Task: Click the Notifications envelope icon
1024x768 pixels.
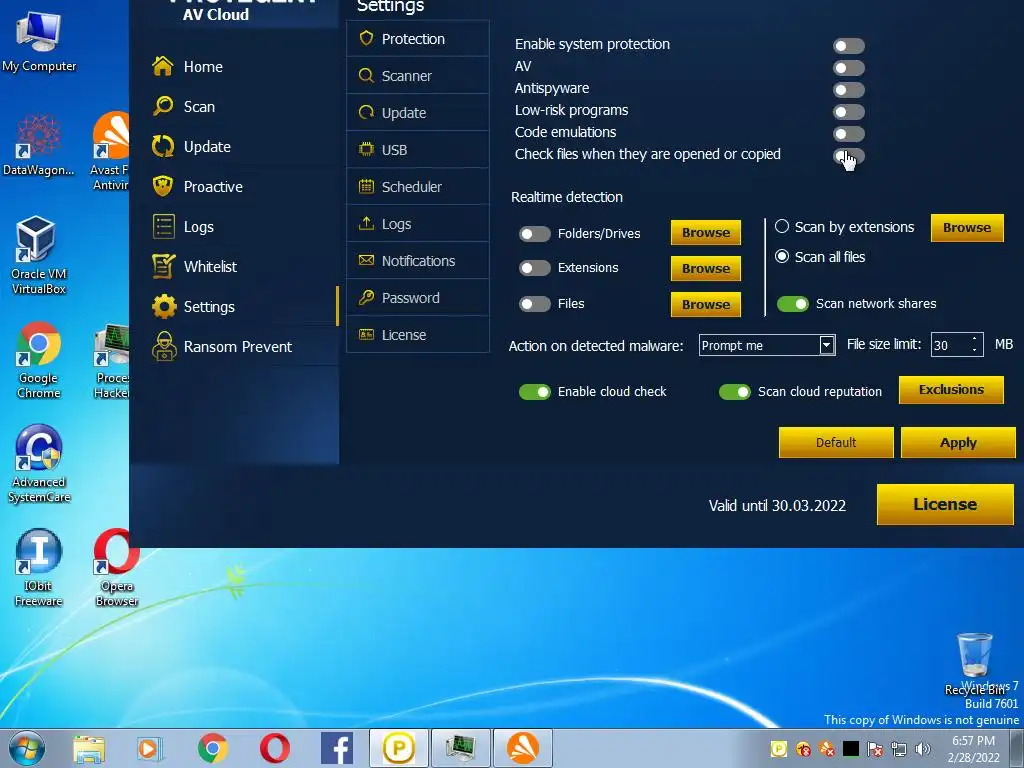Action: (x=366, y=260)
